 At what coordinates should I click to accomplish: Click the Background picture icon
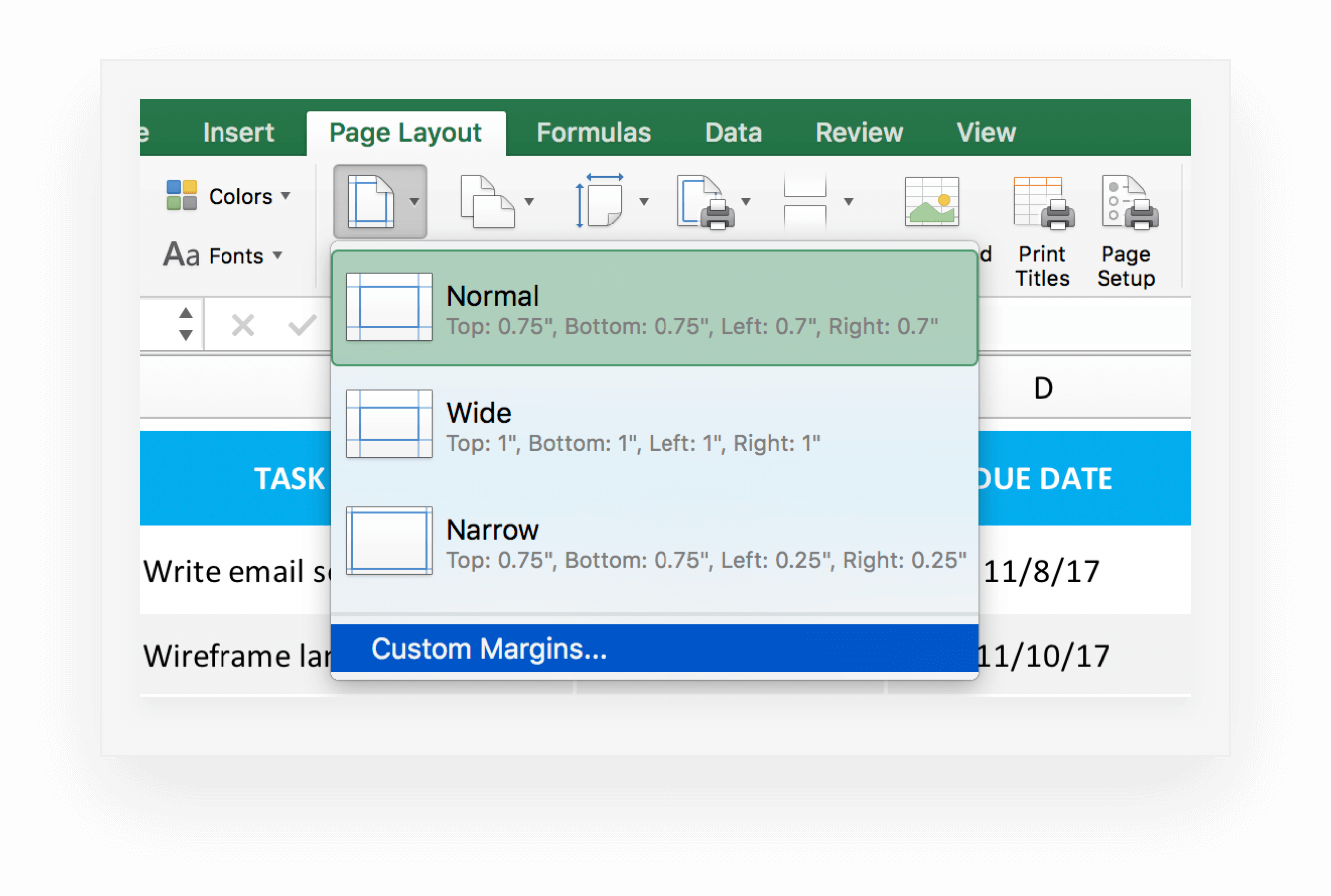pos(932,202)
